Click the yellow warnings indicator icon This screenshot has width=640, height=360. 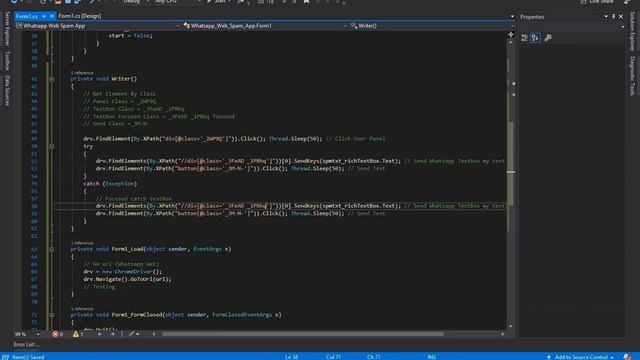(x=76, y=334)
